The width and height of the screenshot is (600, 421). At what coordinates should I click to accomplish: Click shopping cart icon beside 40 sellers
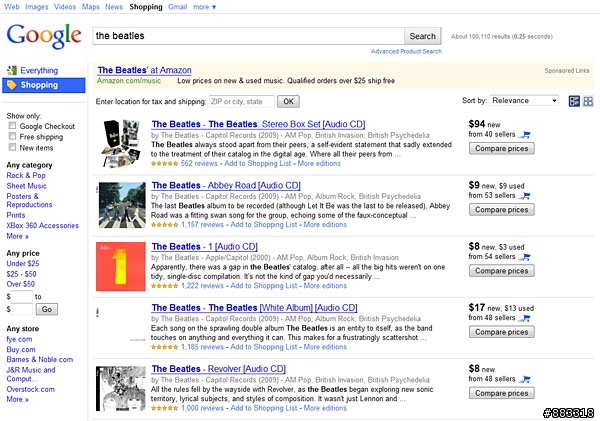tap(525, 135)
